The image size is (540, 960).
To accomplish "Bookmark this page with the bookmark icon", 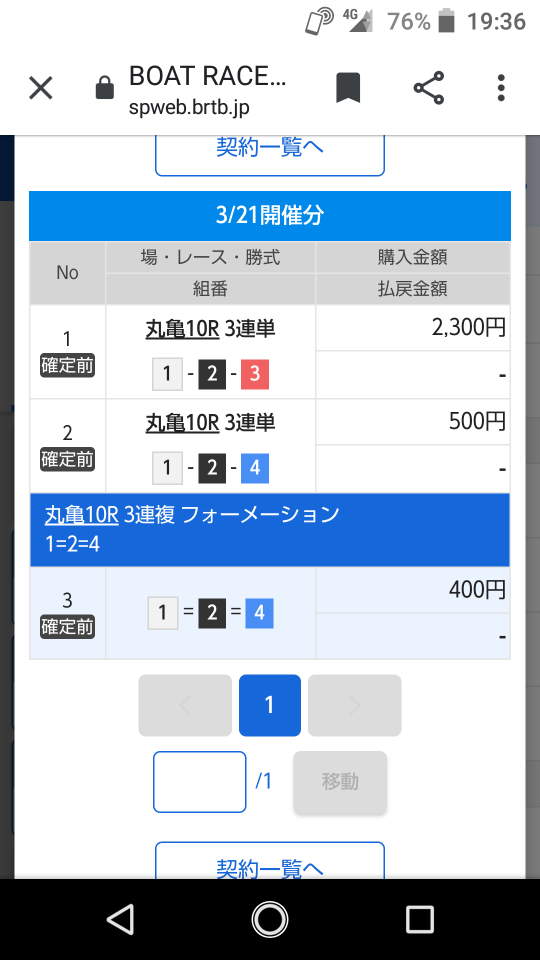I will 348,88.
